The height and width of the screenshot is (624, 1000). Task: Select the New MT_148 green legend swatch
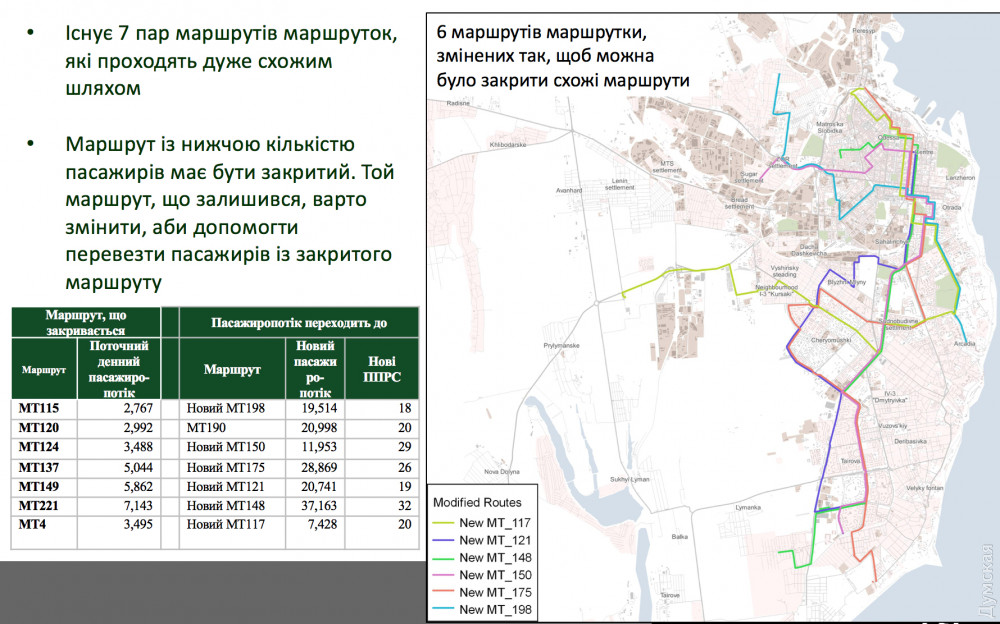(444, 557)
